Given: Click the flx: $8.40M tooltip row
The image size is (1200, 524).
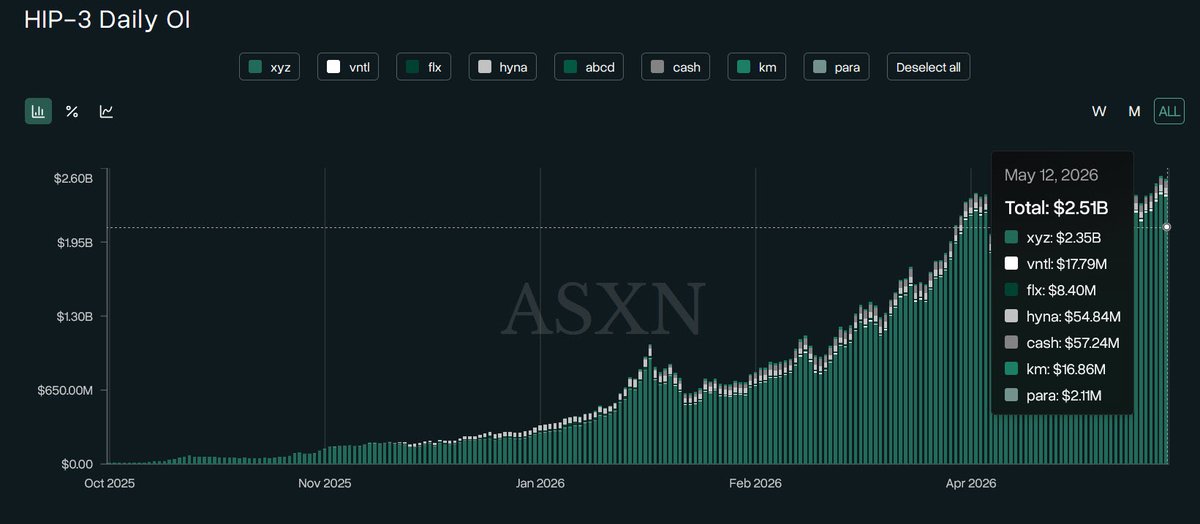Looking at the screenshot, I should [1050, 290].
